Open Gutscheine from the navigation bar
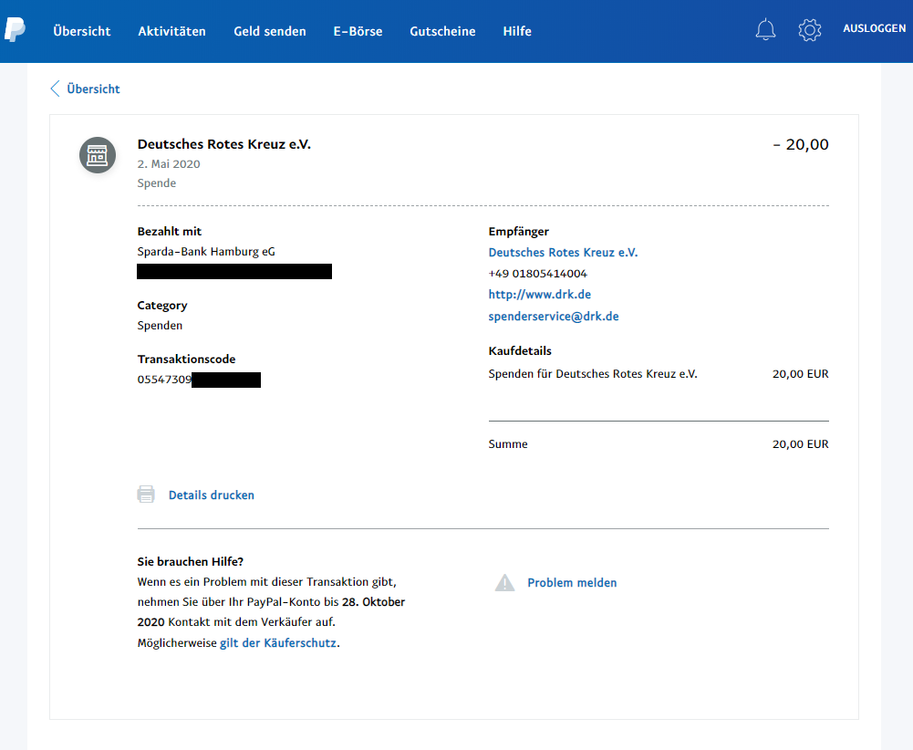Image resolution: width=913 pixels, height=750 pixels. click(x=442, y=31)
